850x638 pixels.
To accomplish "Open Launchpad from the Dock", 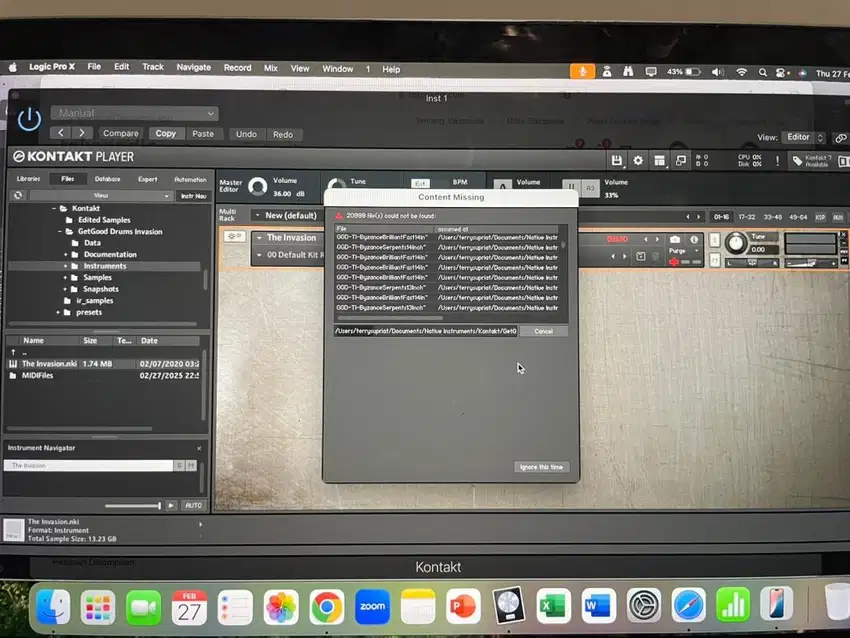I will tap(98, 607).
